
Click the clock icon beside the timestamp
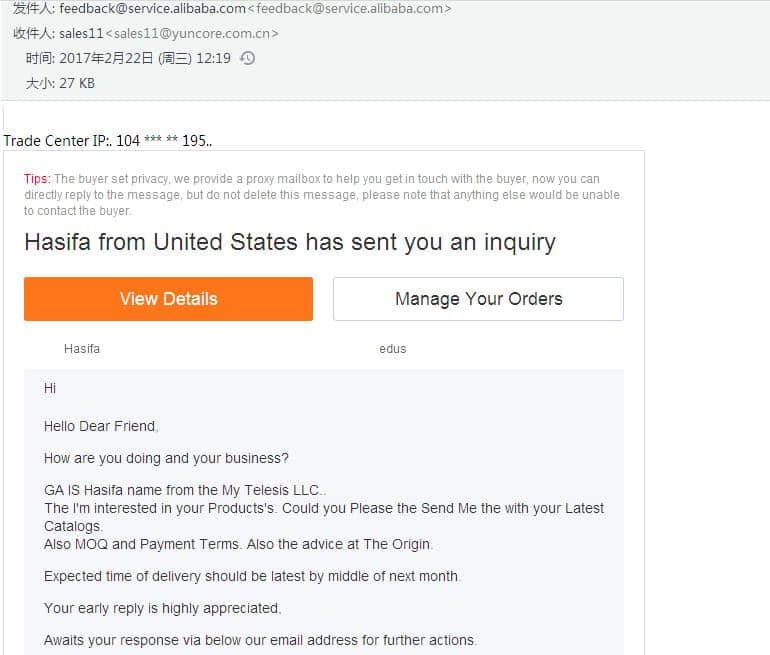[248, 58]
